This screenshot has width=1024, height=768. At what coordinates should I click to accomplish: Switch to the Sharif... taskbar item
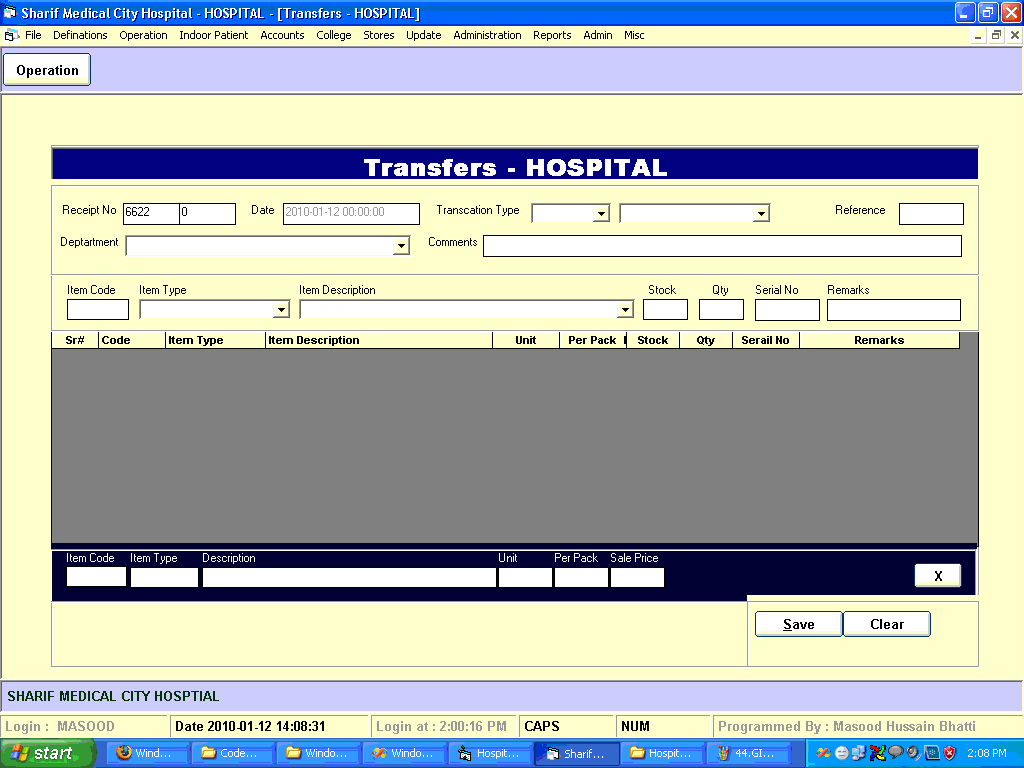click(x=576, y=753)
